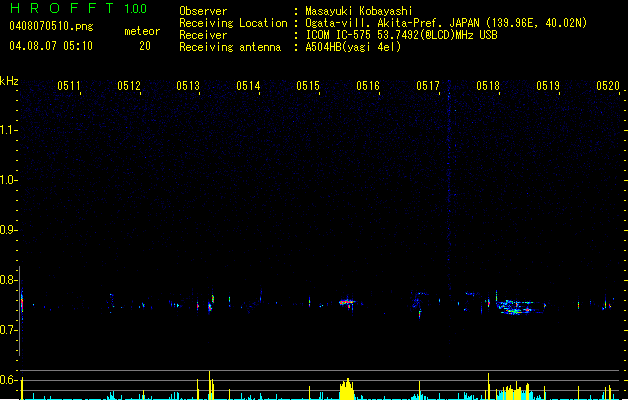Click the 0513 time marker

[x=188, y=86]
